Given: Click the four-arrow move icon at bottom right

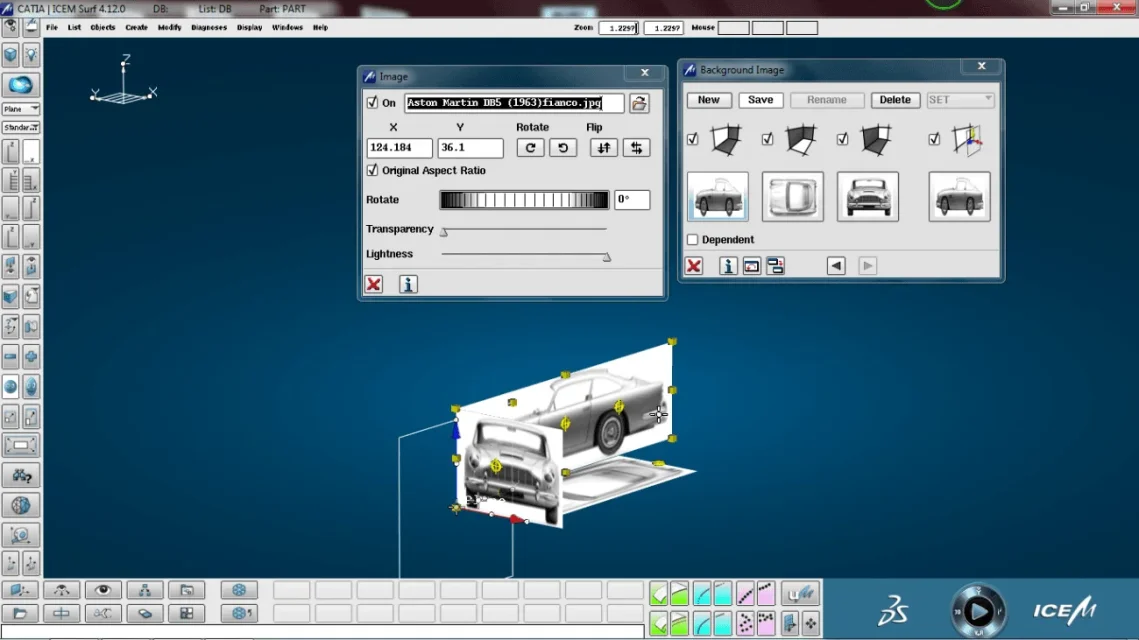Looking at the screenshot, I should click(x=811, y=623).
